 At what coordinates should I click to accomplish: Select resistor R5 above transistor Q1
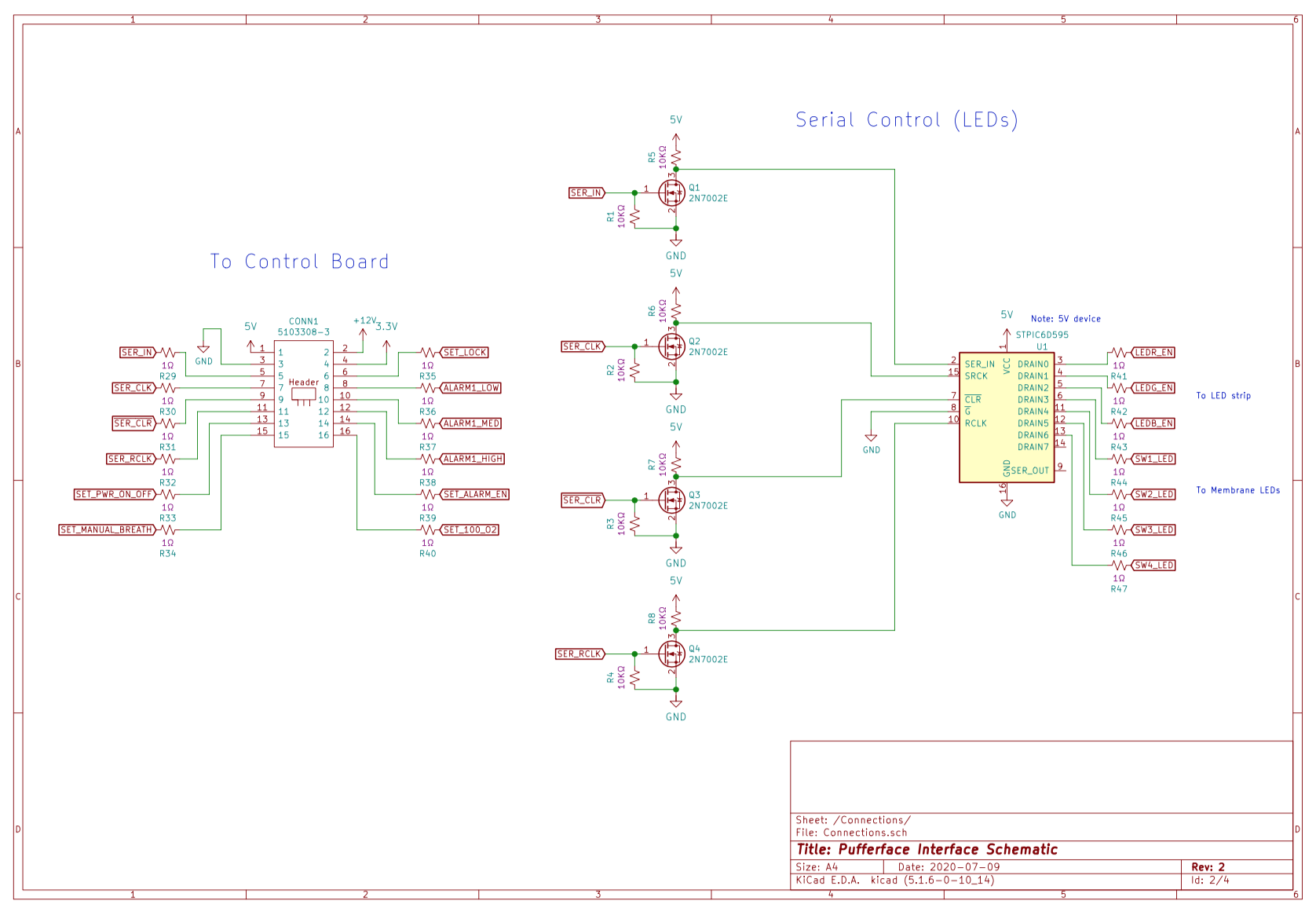tap(676, 154)
